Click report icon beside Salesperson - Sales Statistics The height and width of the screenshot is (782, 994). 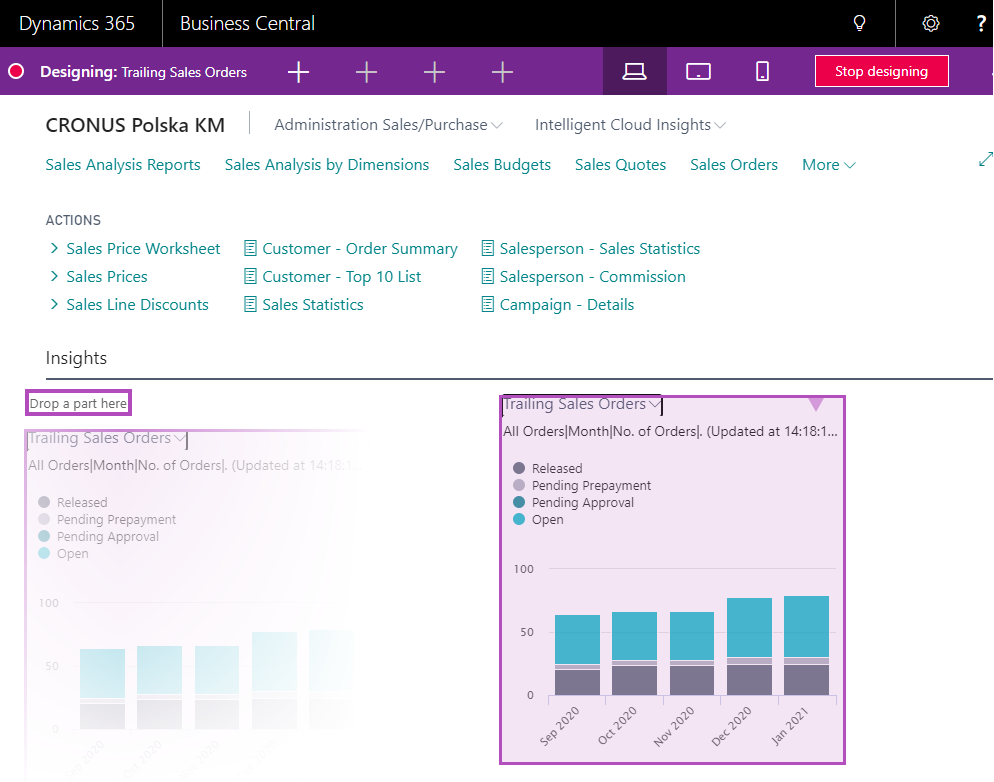487,248
